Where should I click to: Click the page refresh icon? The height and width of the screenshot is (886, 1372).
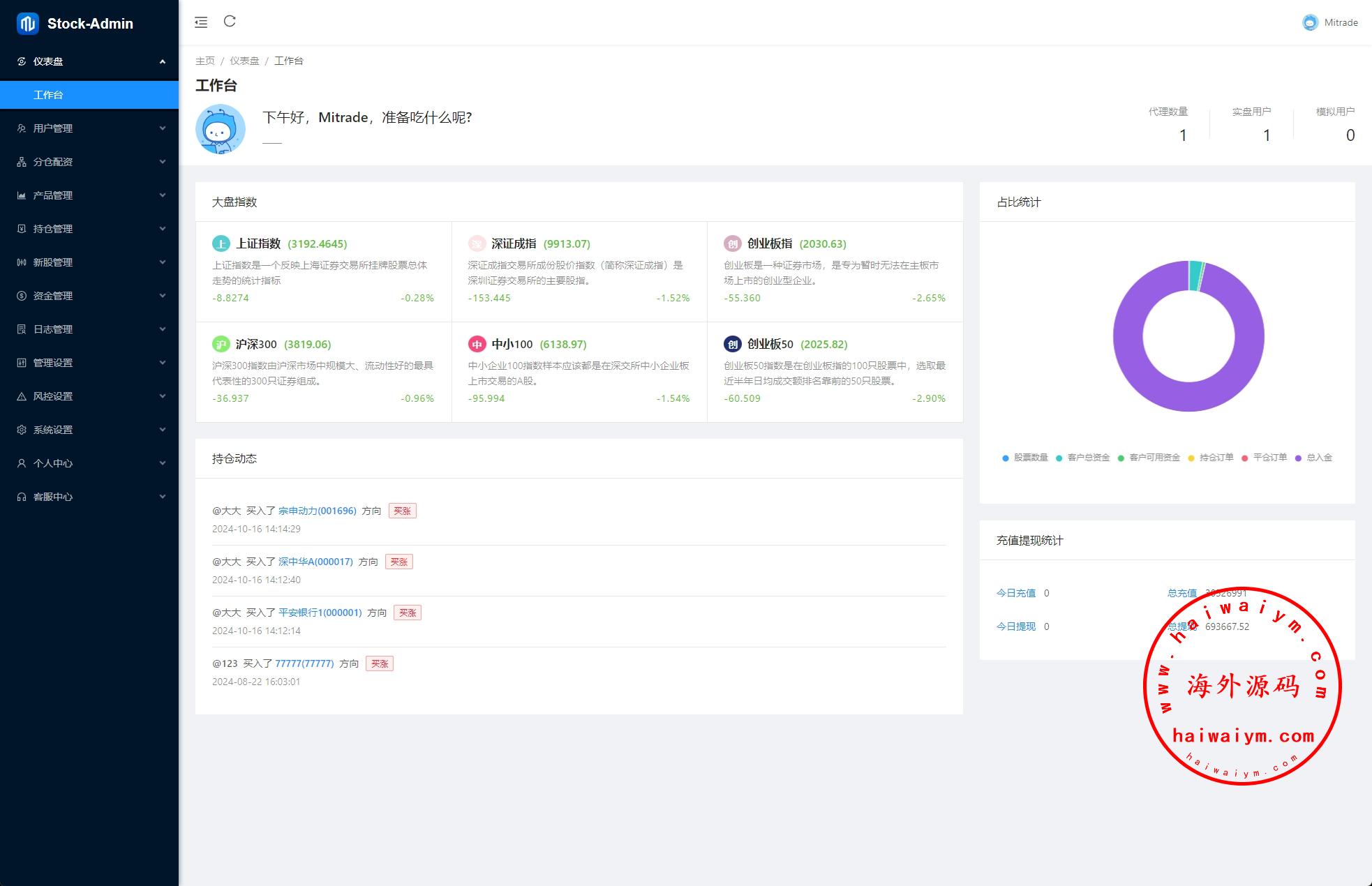[x=230, y=22]
